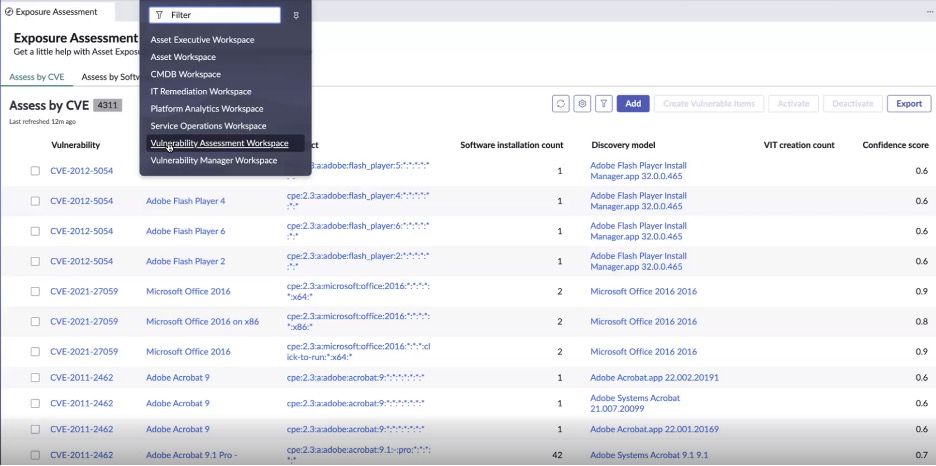This screenshot has width=936, height=466.
Task: Click the Activate button
Action: 793,104
